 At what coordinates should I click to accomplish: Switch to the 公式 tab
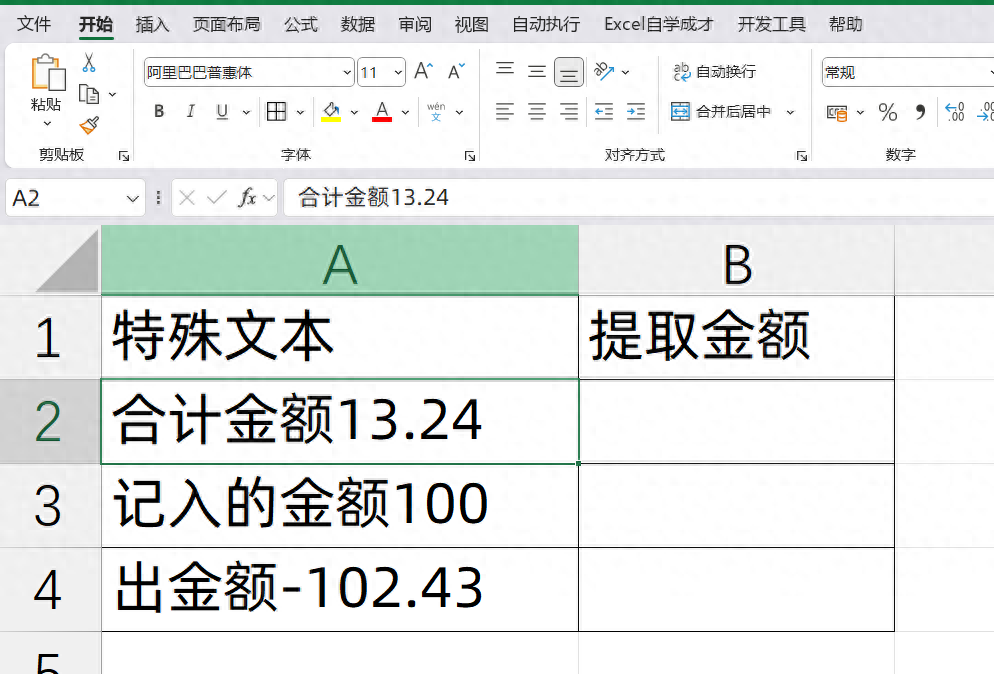pyautogui.click(x=300, y=24)
